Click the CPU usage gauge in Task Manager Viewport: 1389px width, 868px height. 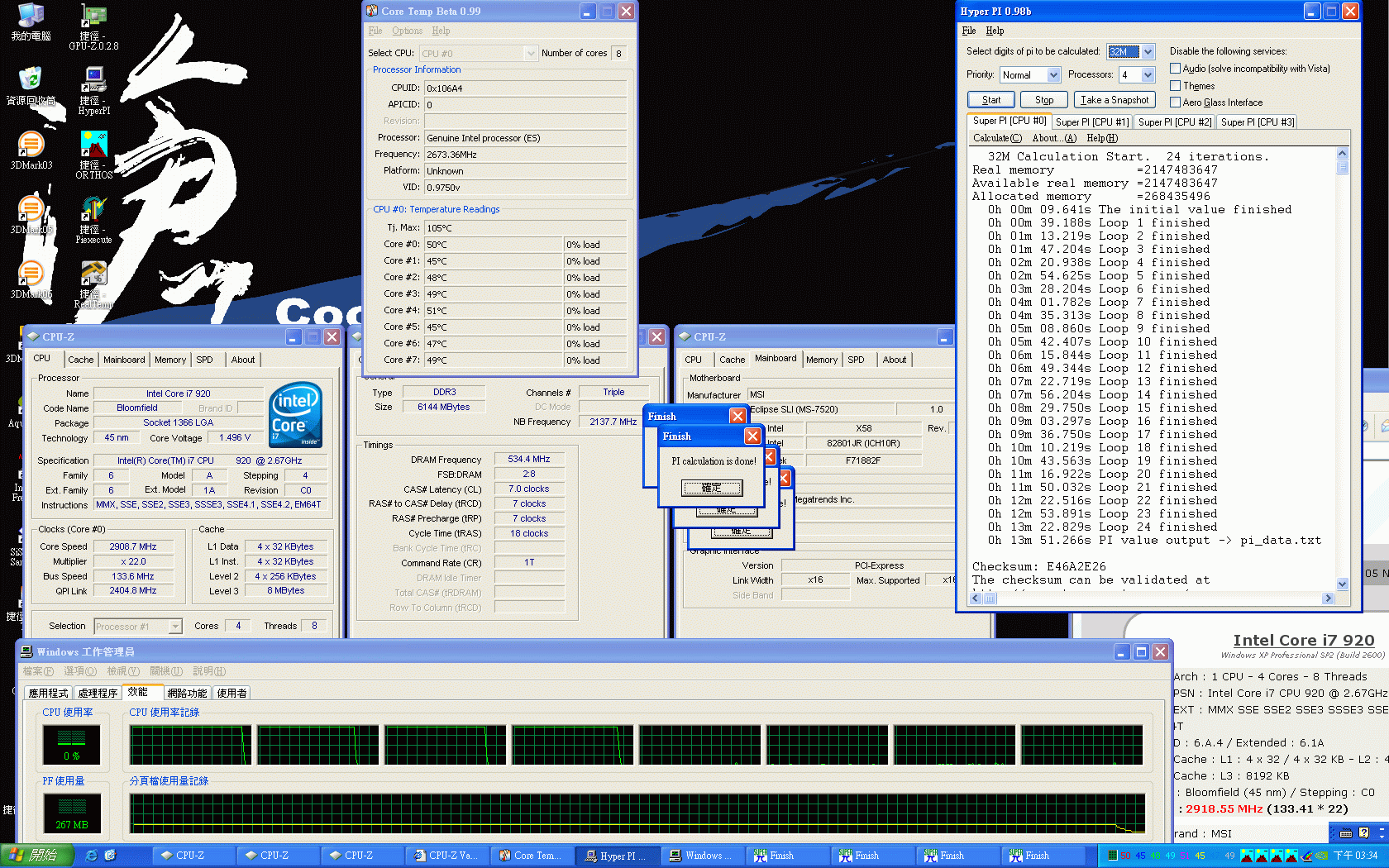[72, 745]
